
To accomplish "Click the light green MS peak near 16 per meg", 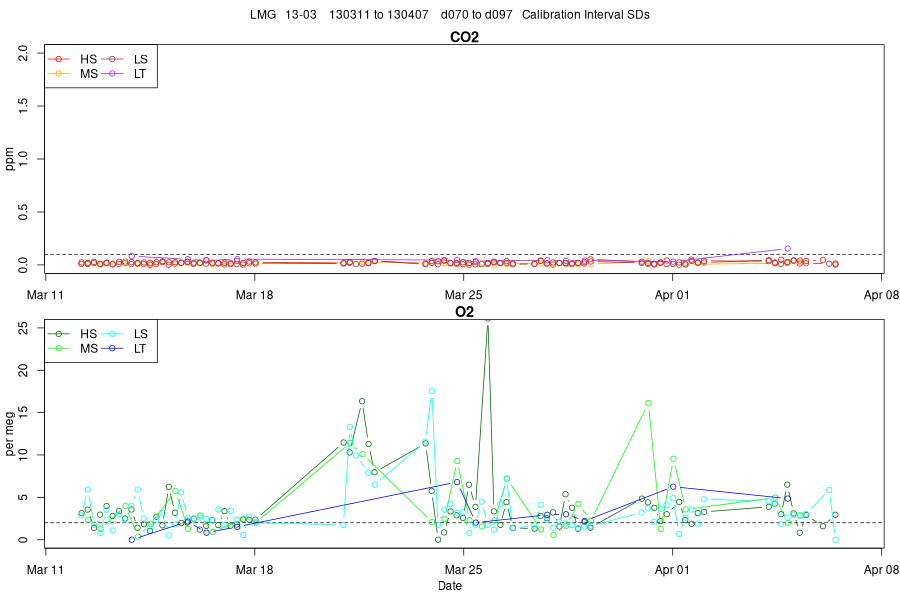I will click(x=648, y=403).
